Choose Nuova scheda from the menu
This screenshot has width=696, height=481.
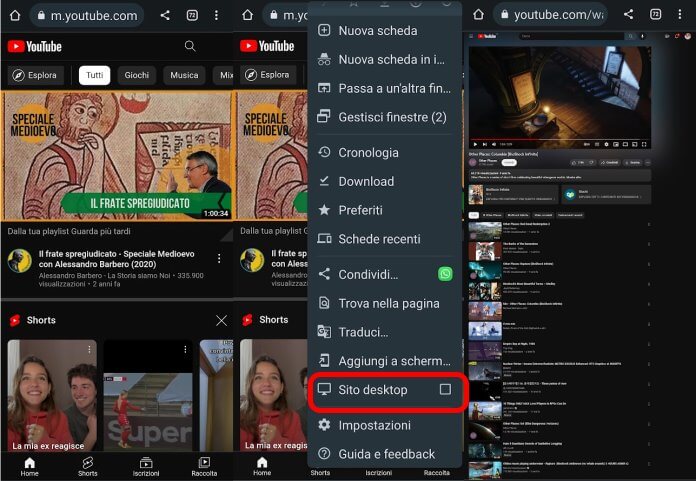(x=385, y=31)
